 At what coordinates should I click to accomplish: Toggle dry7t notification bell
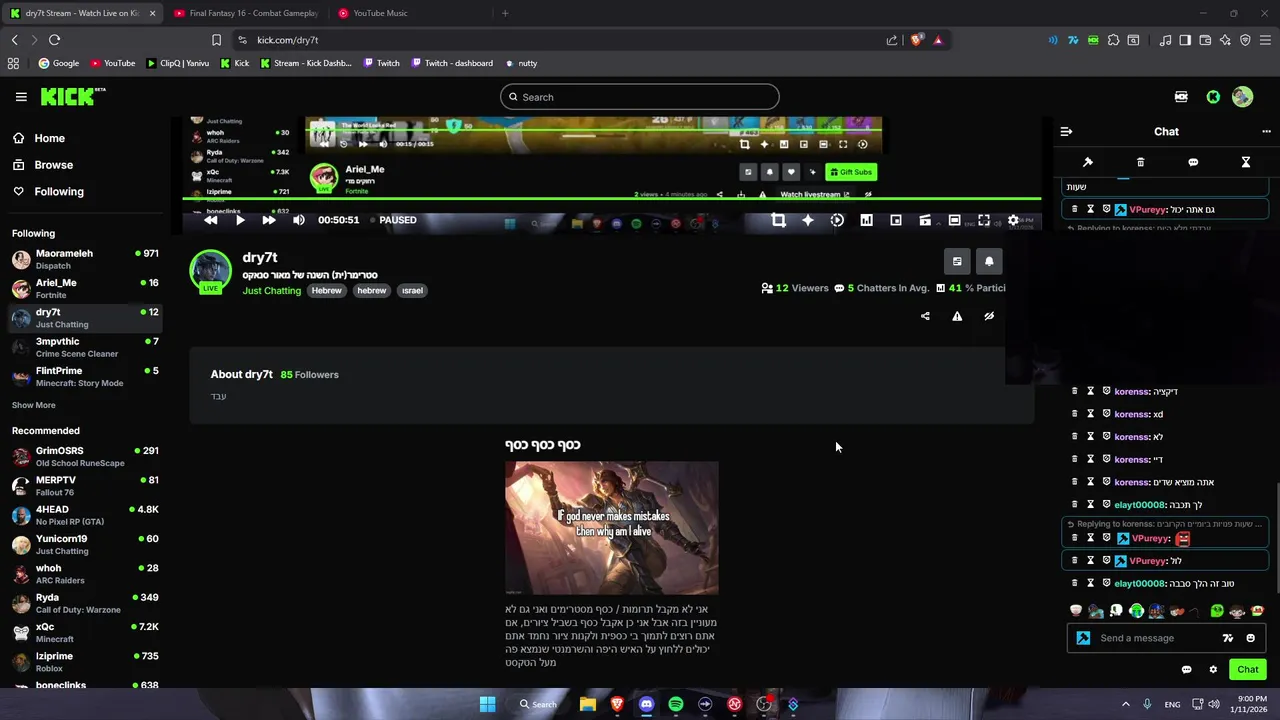[989, 261]
